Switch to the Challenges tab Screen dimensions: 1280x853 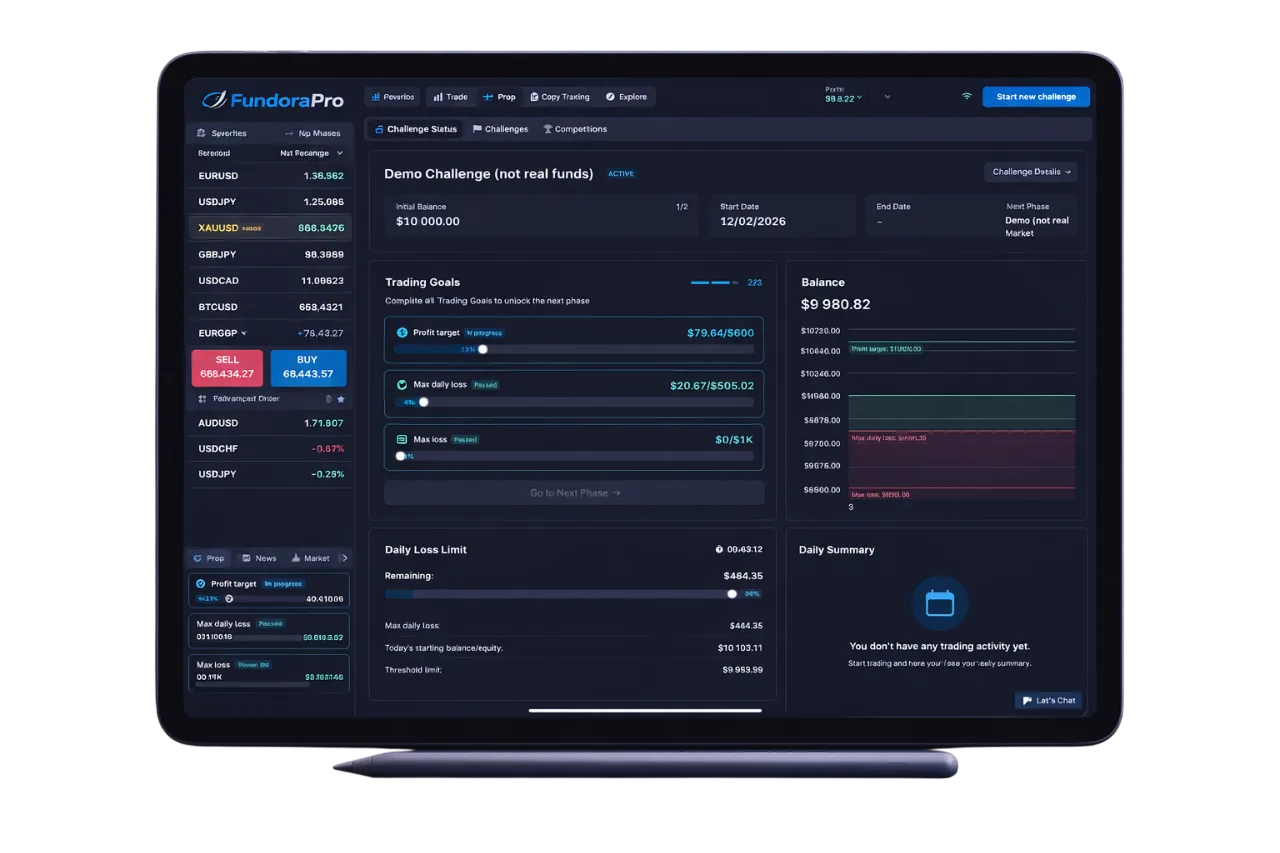(500, 129)
